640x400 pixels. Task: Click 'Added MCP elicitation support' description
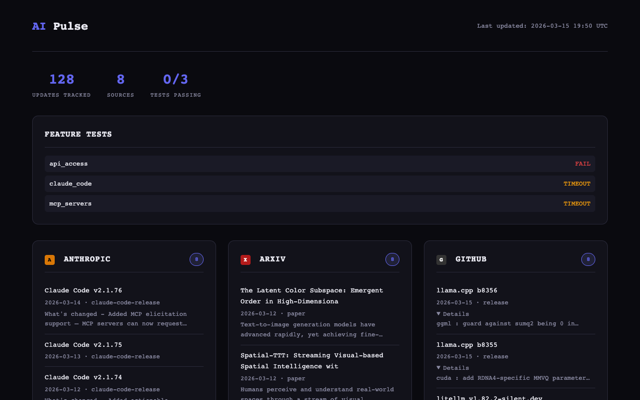click(116, 319)
